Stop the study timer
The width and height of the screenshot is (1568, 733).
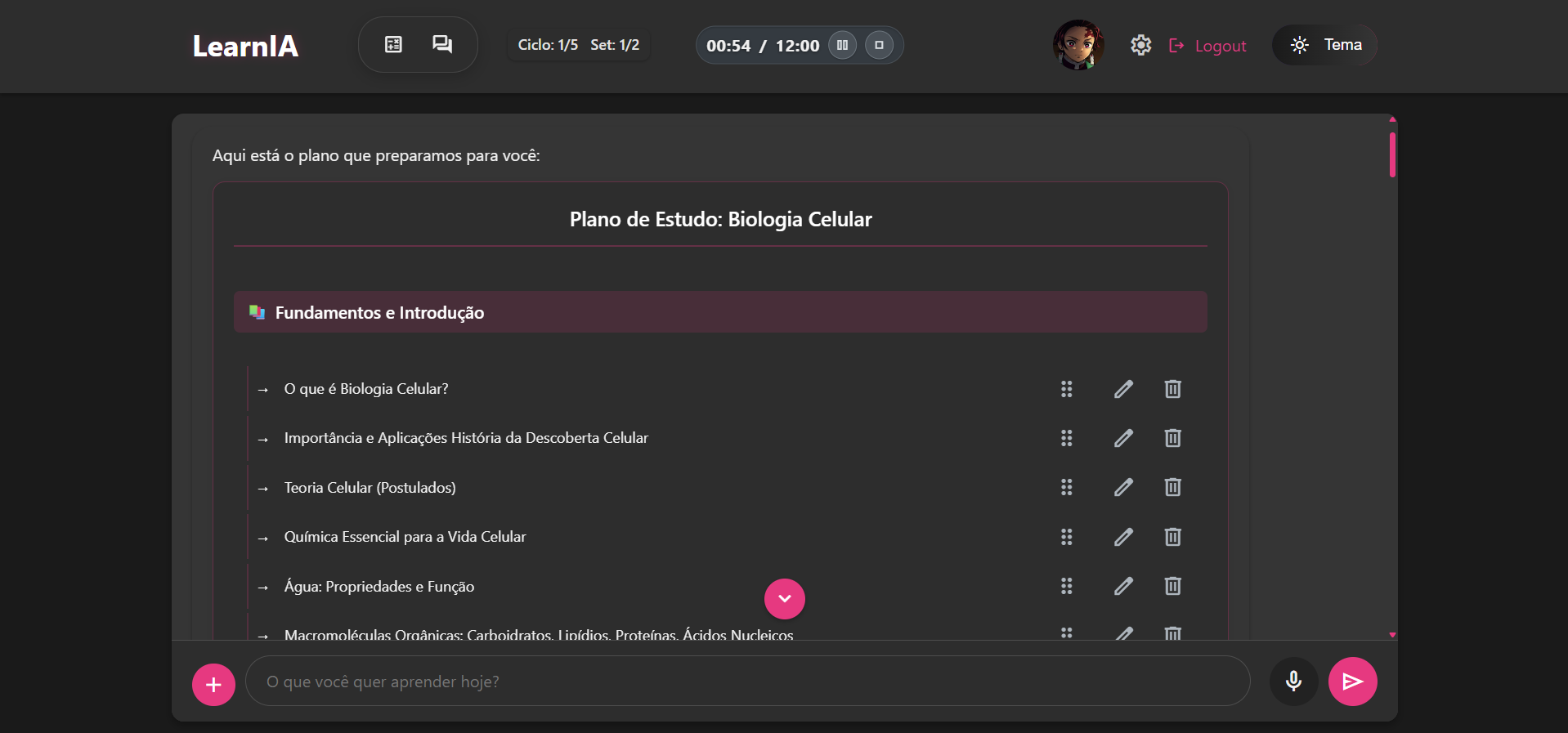(879, 45)
